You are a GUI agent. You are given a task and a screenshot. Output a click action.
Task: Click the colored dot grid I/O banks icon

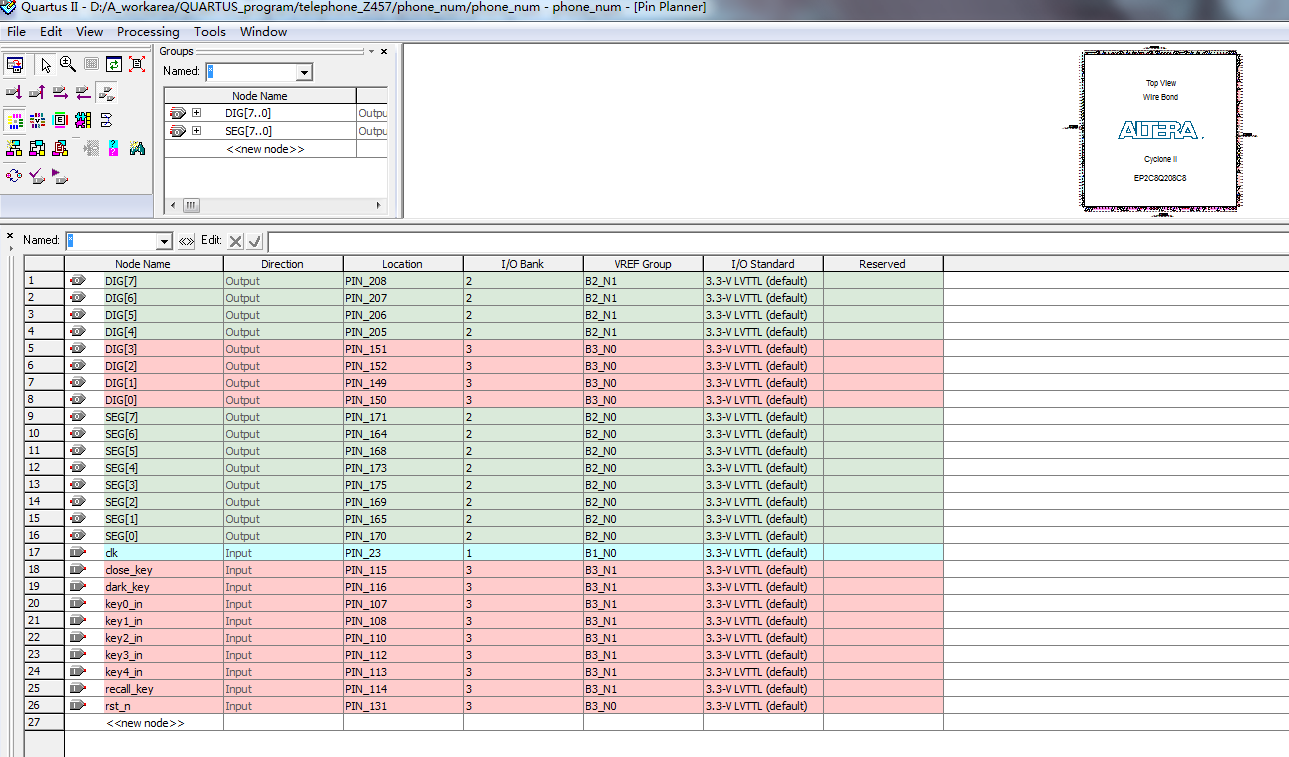coord(14,120)
